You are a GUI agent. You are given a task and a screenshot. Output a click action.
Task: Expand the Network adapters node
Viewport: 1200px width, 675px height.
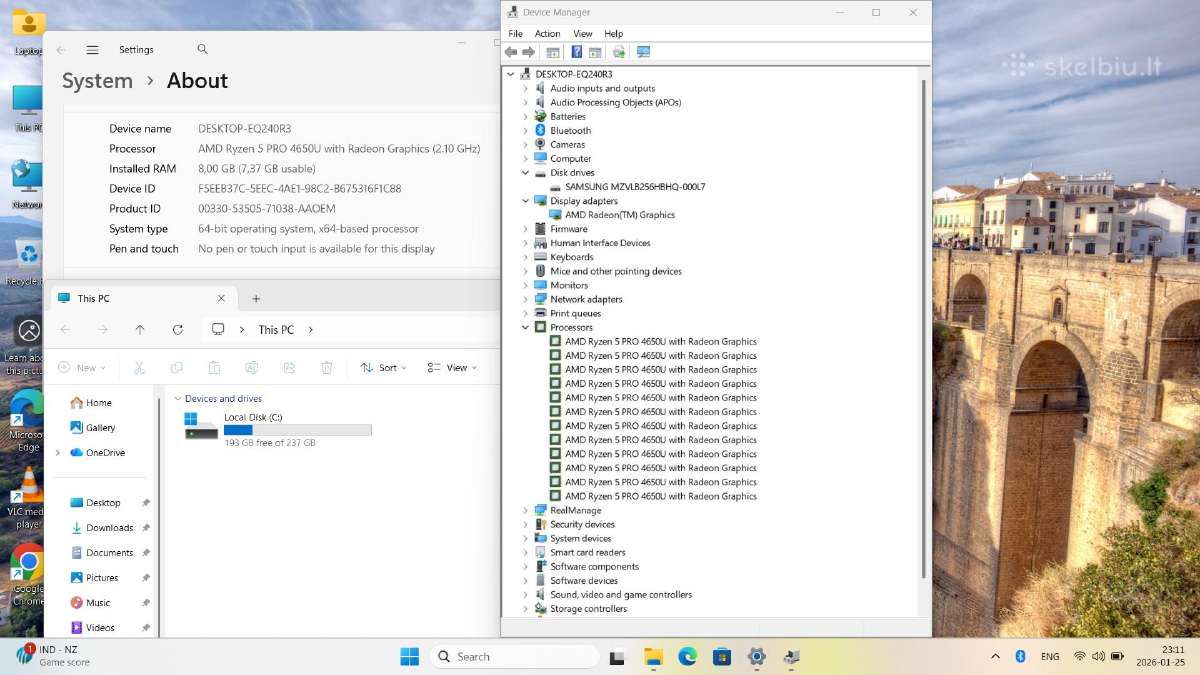(x=526, y=299)
